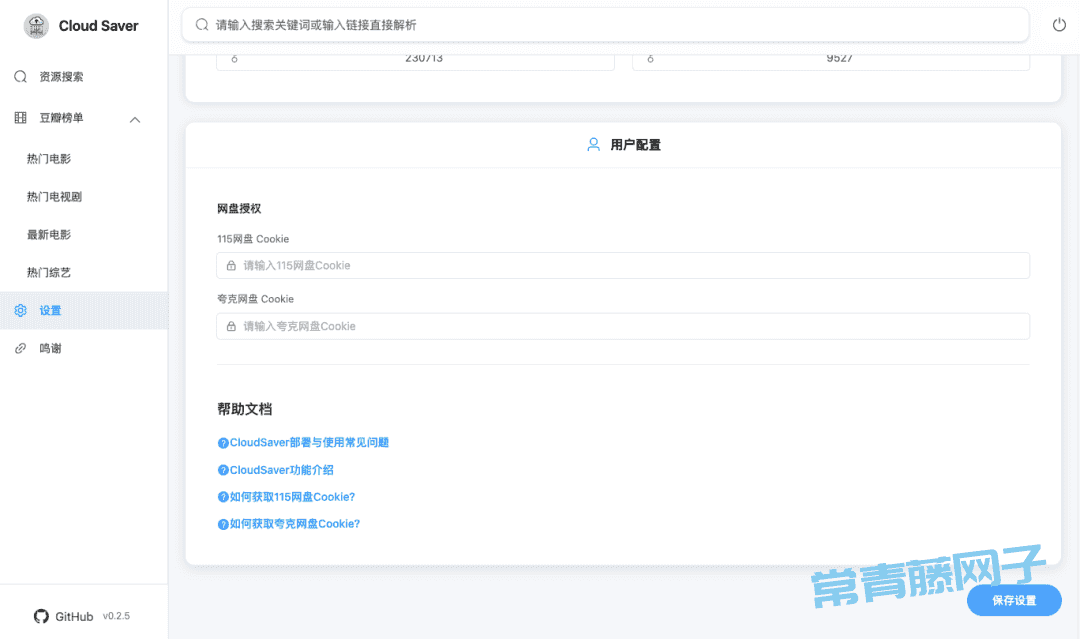Click the 豆瓣榜单 grid icon
This screenshot has width=1080, height=639.
21,118
